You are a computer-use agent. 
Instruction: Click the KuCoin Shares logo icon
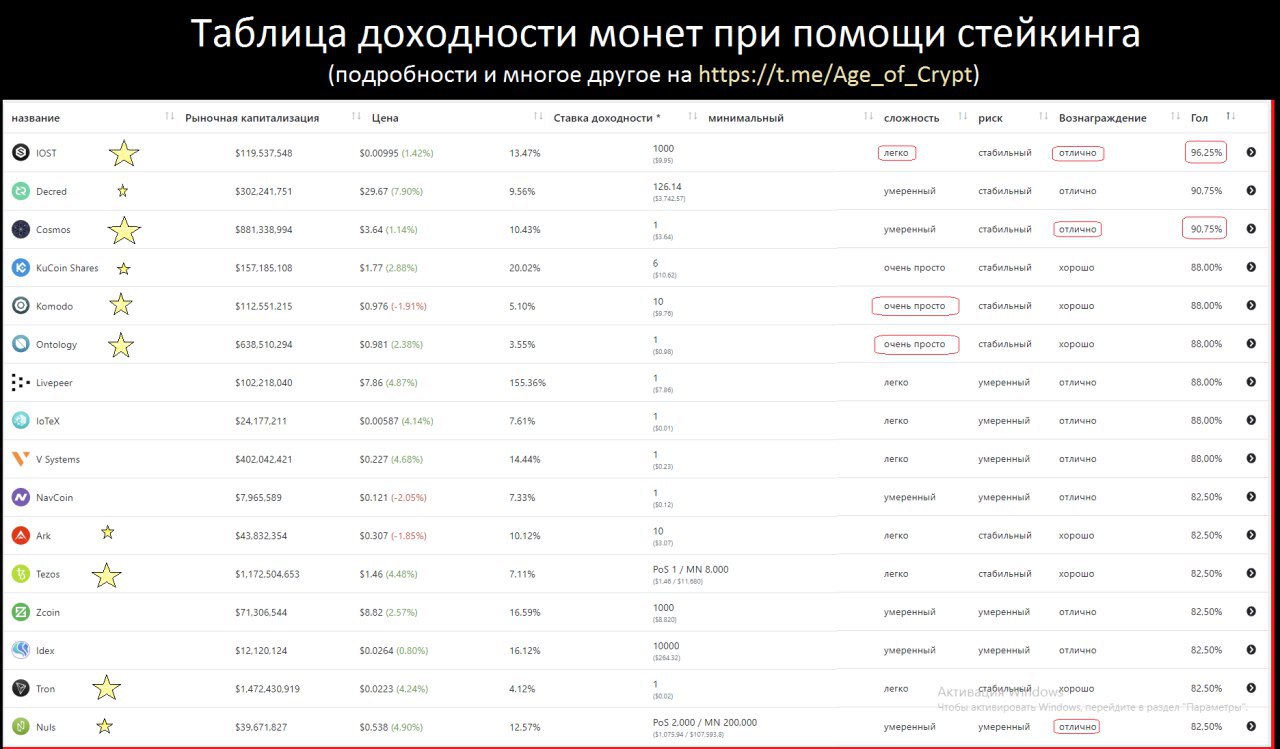point(20,267)
